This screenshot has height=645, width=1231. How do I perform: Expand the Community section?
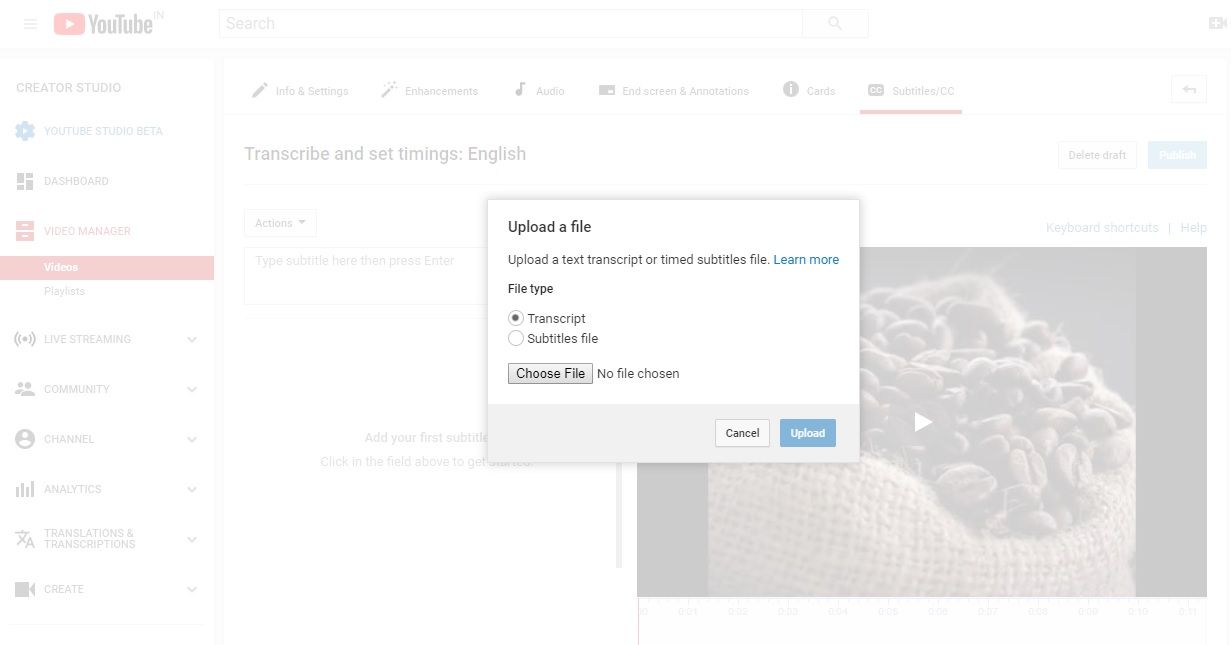(x=192, y=389)
